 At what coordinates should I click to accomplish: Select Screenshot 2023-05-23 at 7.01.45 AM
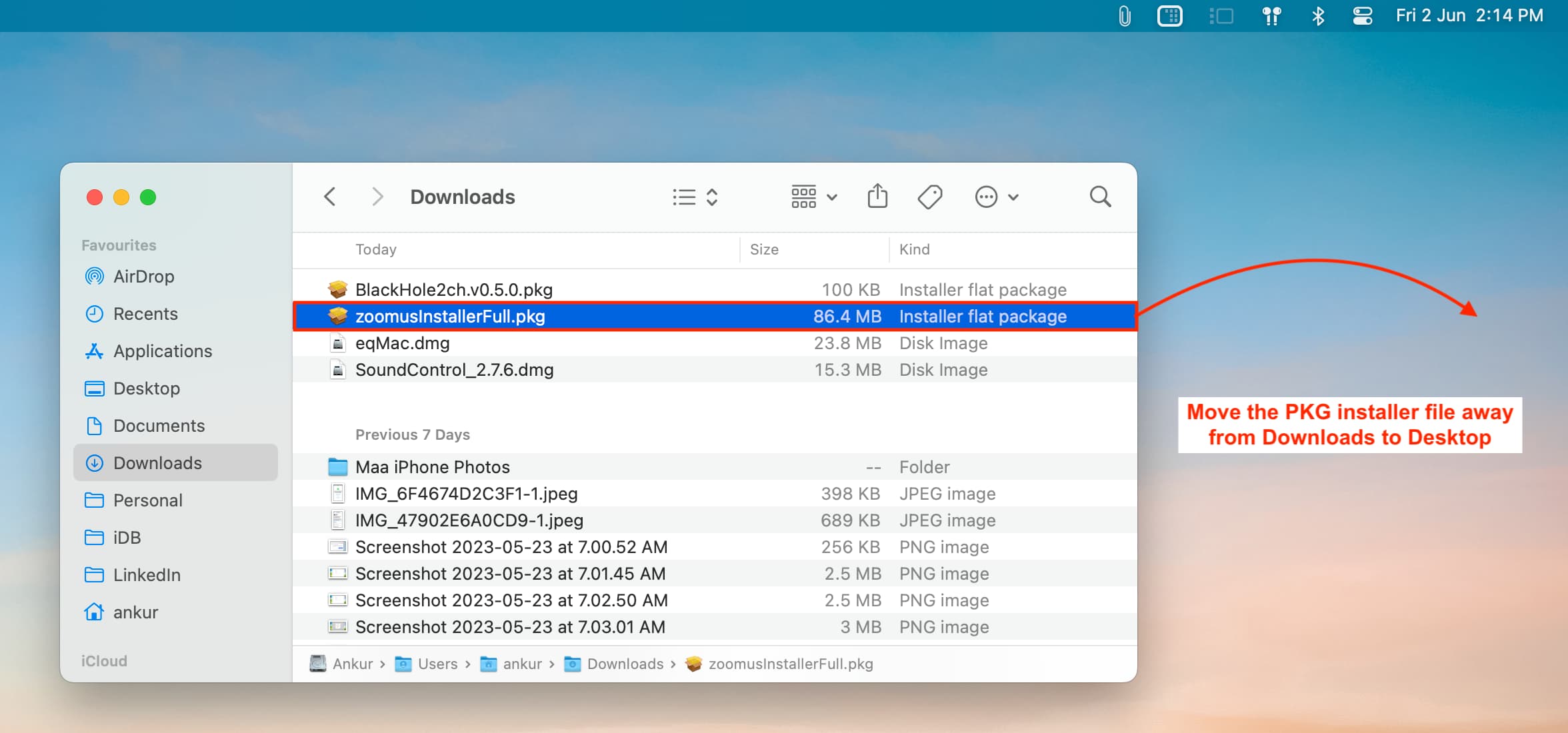click(x=715, y=573)
